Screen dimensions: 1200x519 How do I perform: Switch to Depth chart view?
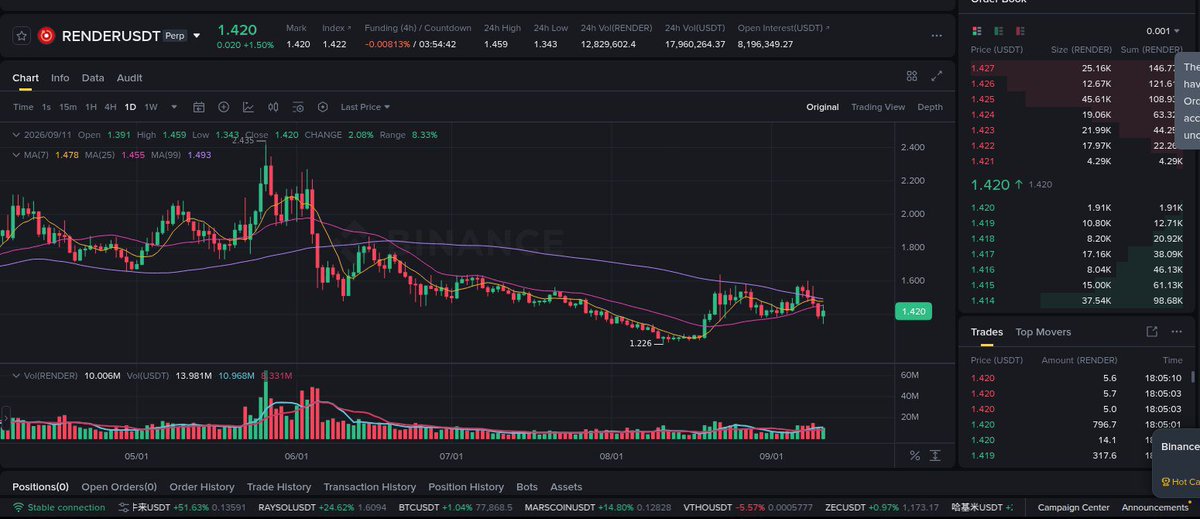pos(930,107)
